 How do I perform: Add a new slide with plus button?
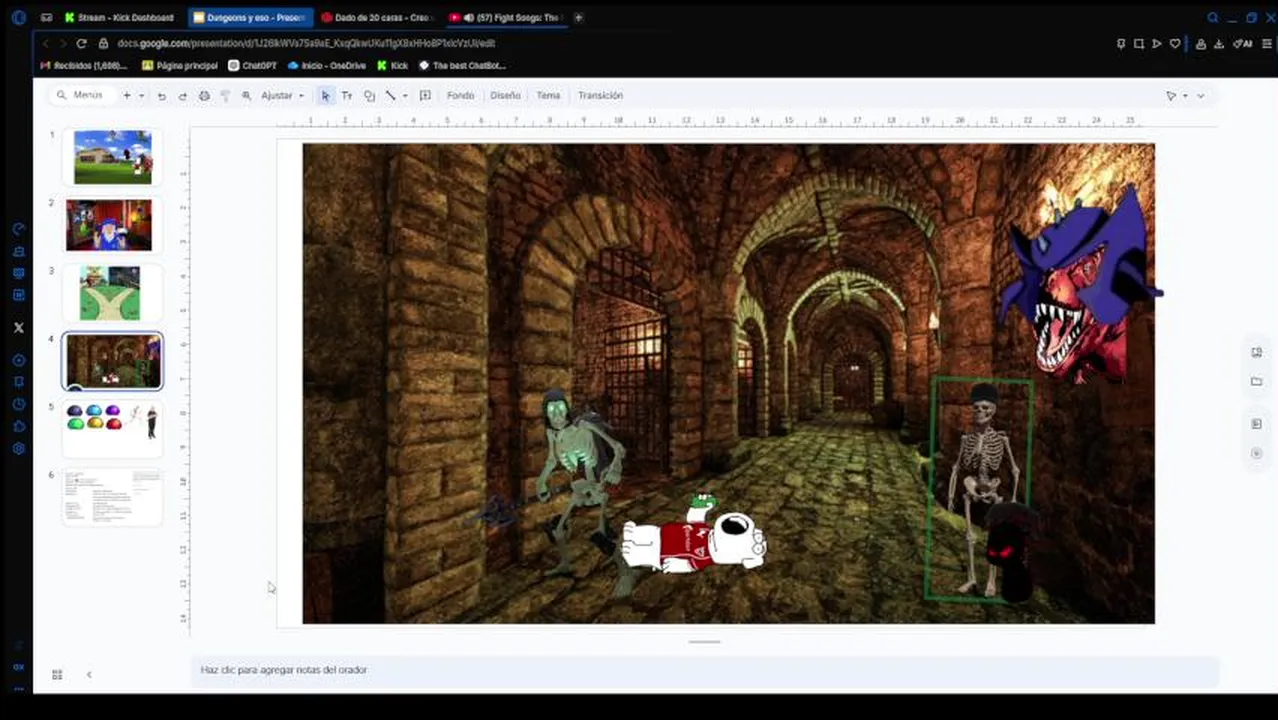[126, 95]
